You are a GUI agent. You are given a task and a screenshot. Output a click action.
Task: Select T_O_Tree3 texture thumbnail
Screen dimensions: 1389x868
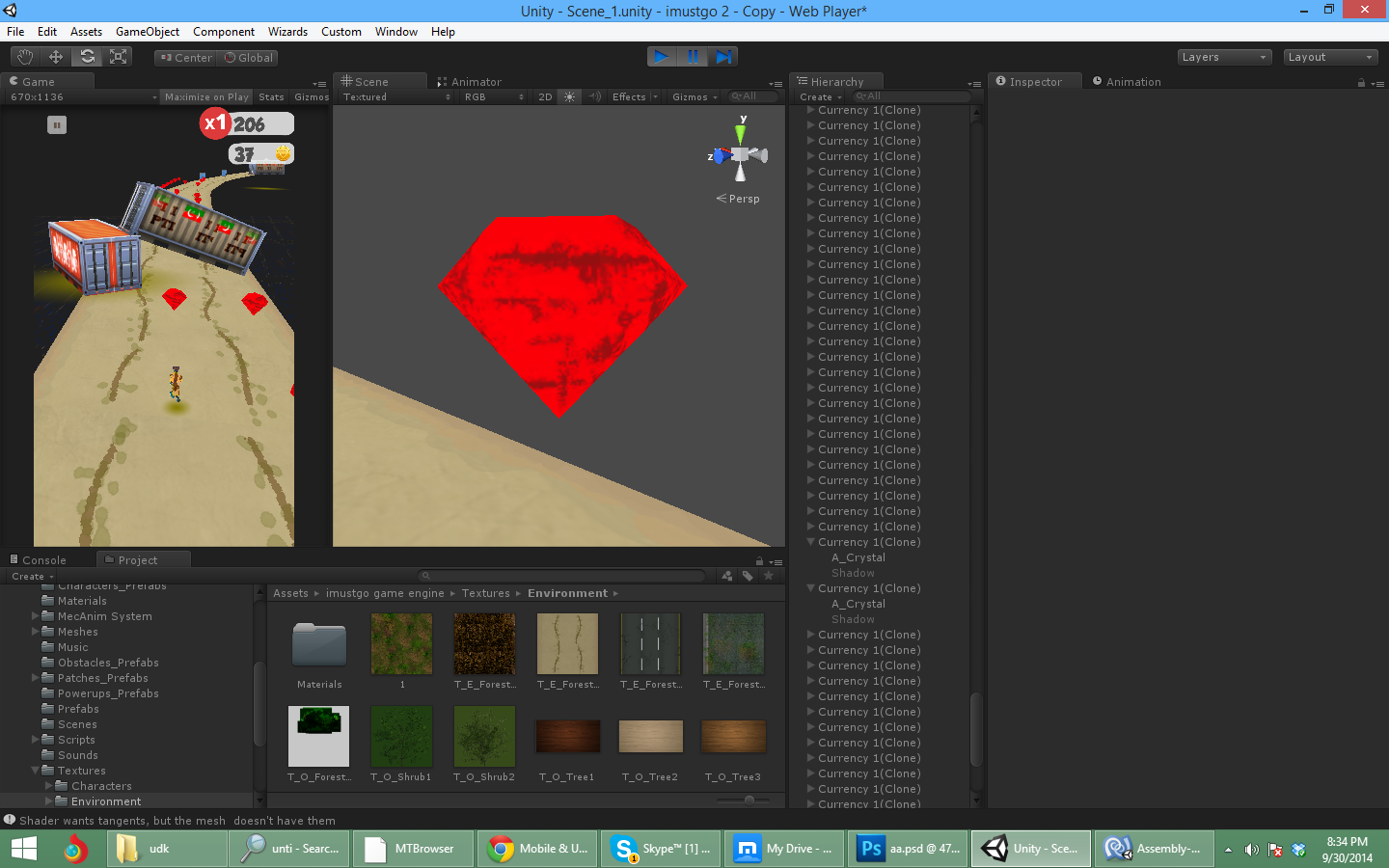pyautogui.click(x=733, y=737)
